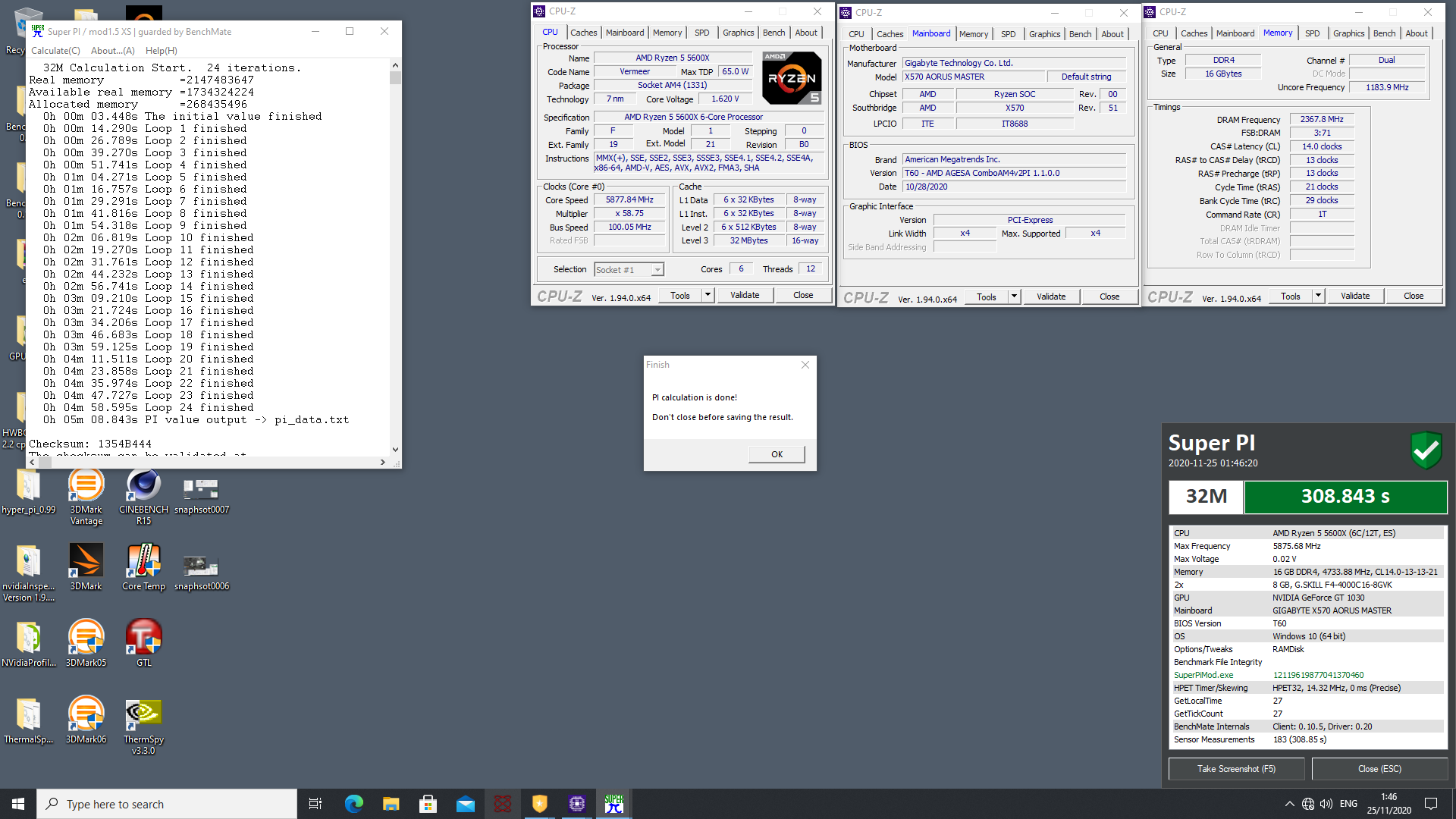Open About tab in Mainboard CPU-Z window
The height and width of the screenshot is (819, 1456).
[1112, 34]
